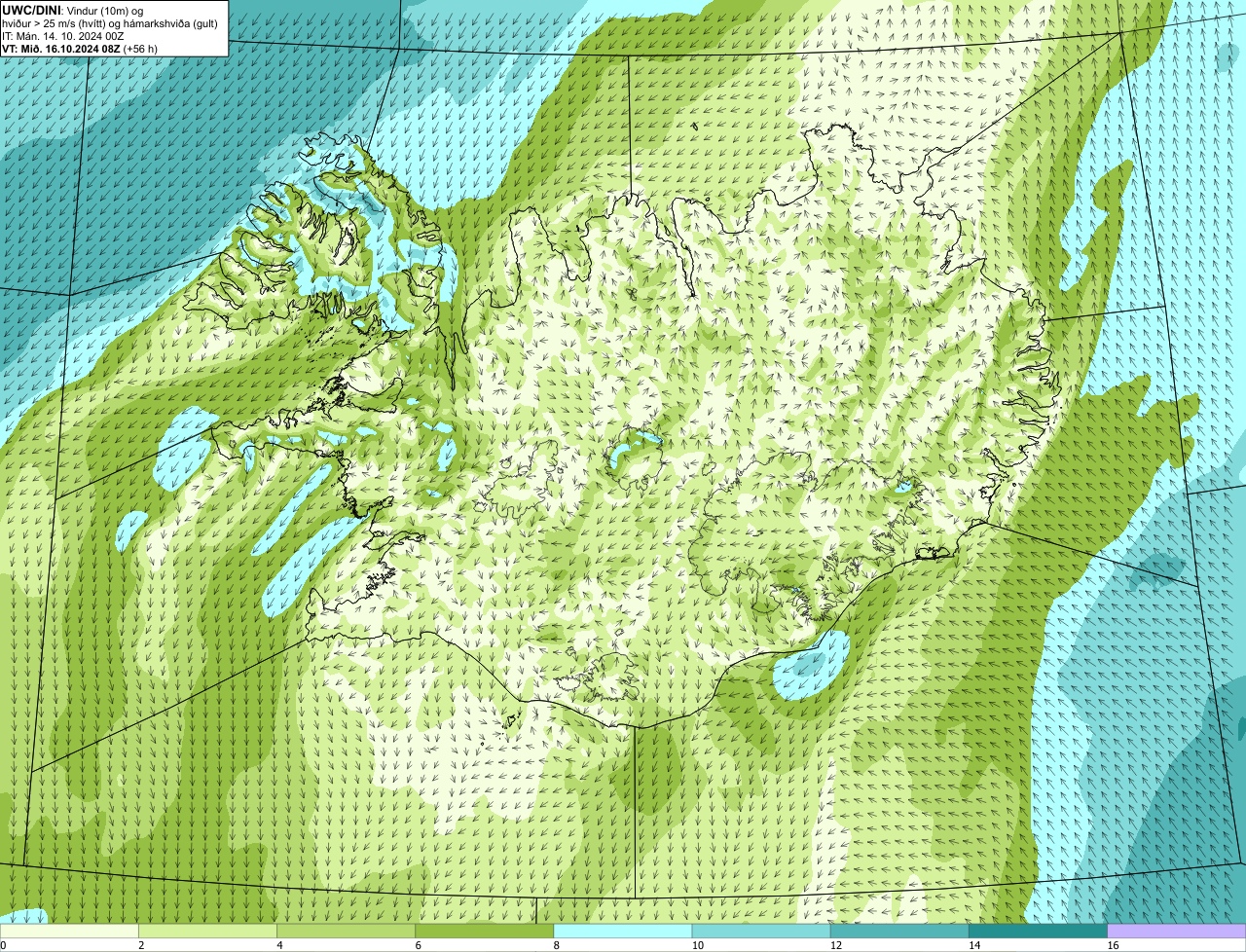
Task: Click the teal 12–14 m/s scale swatch
Action: pos(900,931)
